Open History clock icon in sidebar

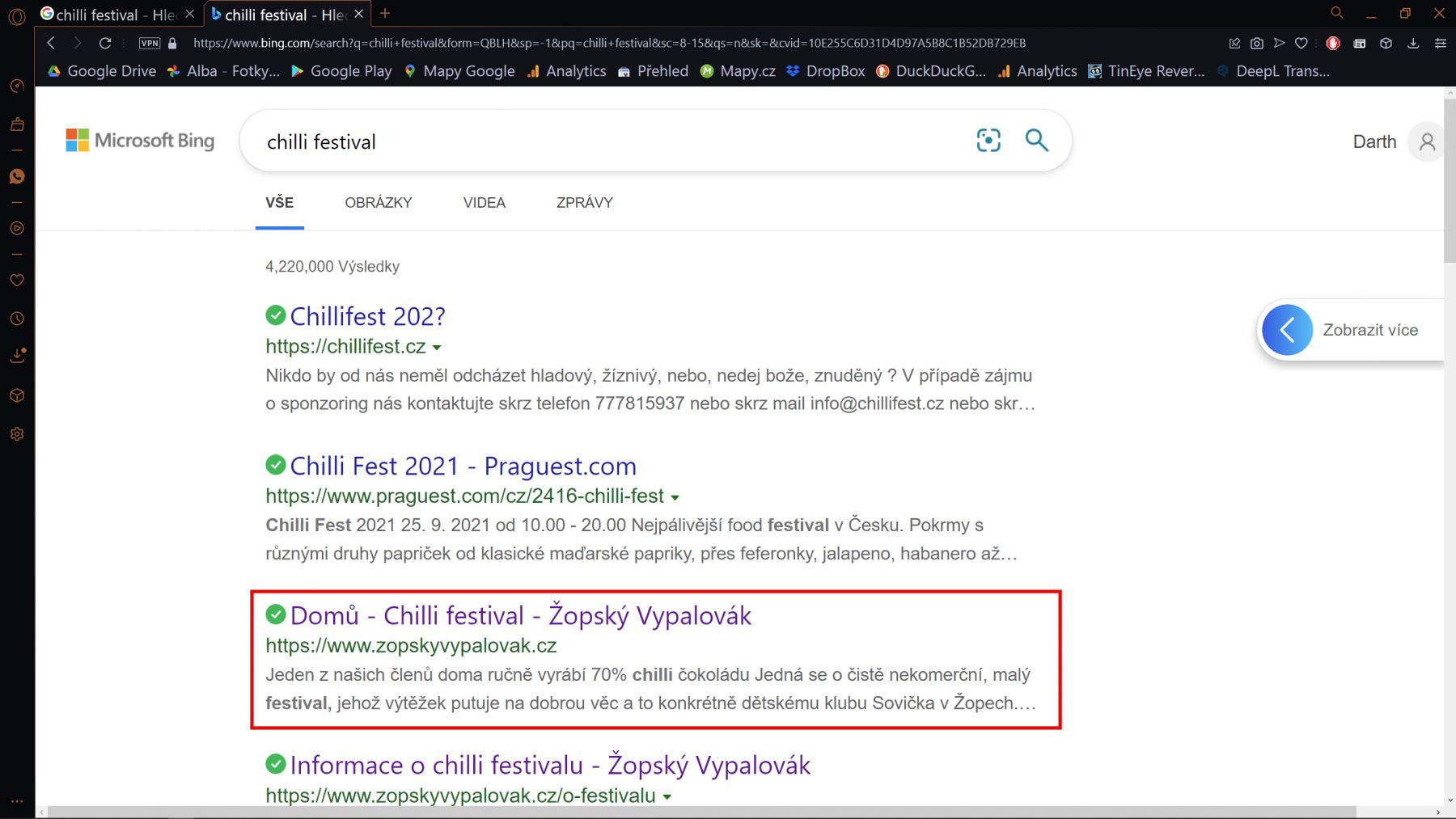[x=17, y=319]
